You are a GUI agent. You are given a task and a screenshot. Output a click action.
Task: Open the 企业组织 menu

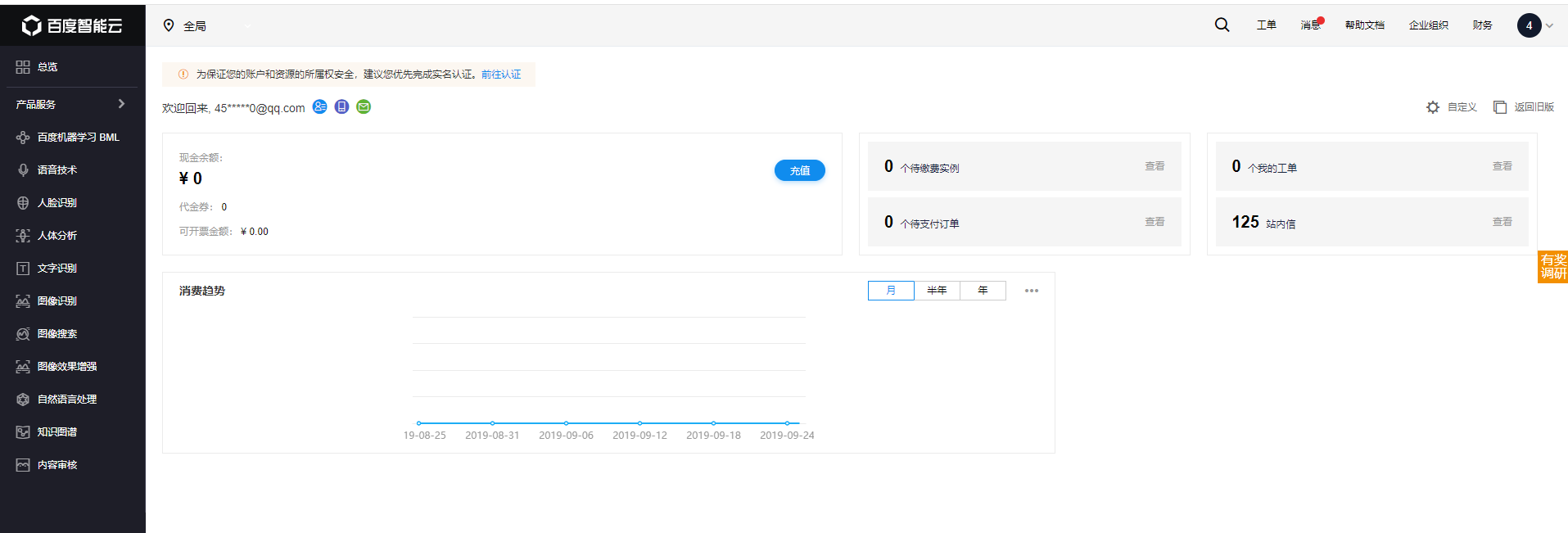(1429, 25)
